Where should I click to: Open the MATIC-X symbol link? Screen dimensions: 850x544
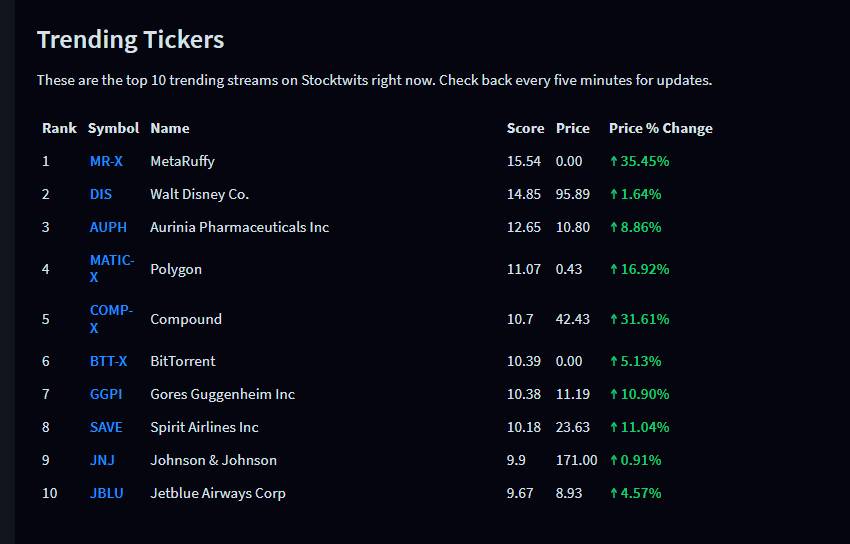(x=112, y=269)
